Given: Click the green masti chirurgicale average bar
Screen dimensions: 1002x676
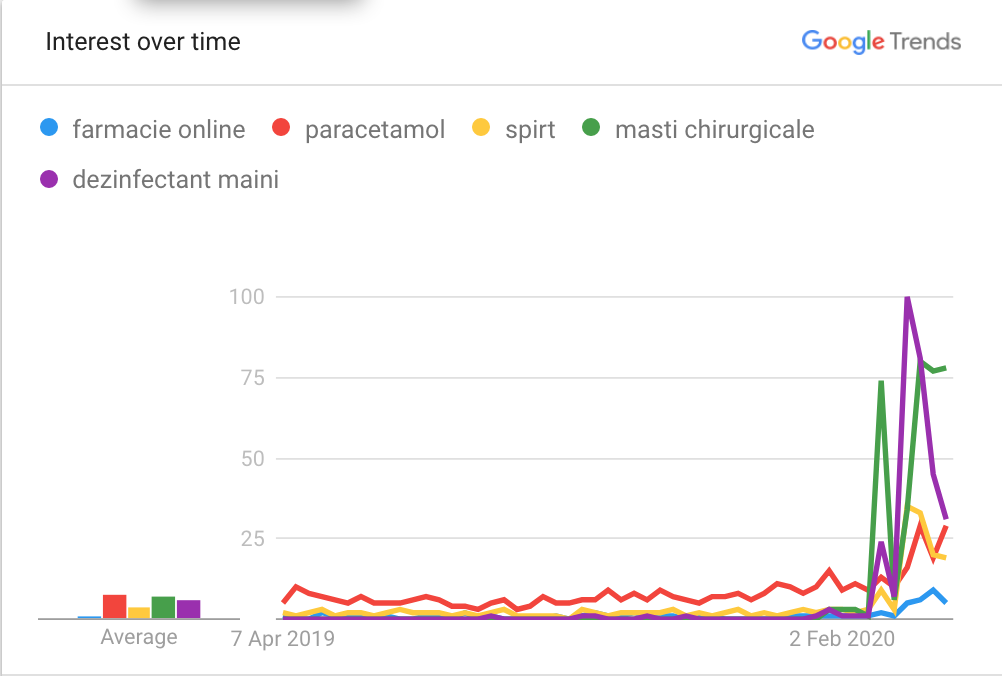Looking at the screenshot, I should [164, 607].
